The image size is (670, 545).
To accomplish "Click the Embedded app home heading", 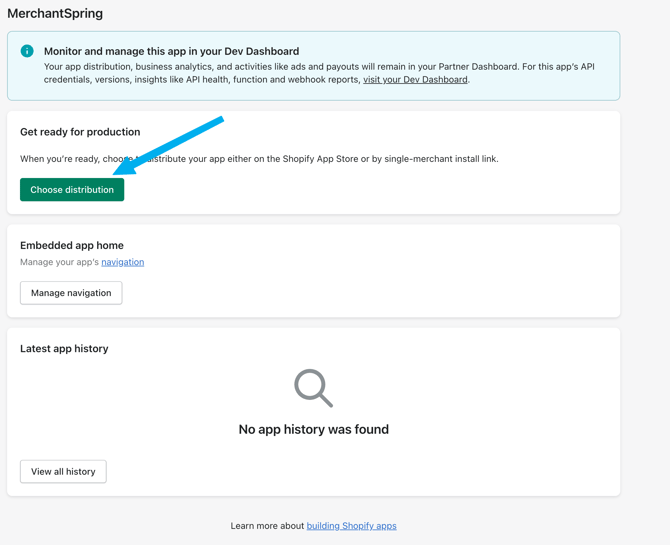I will 72,245.
